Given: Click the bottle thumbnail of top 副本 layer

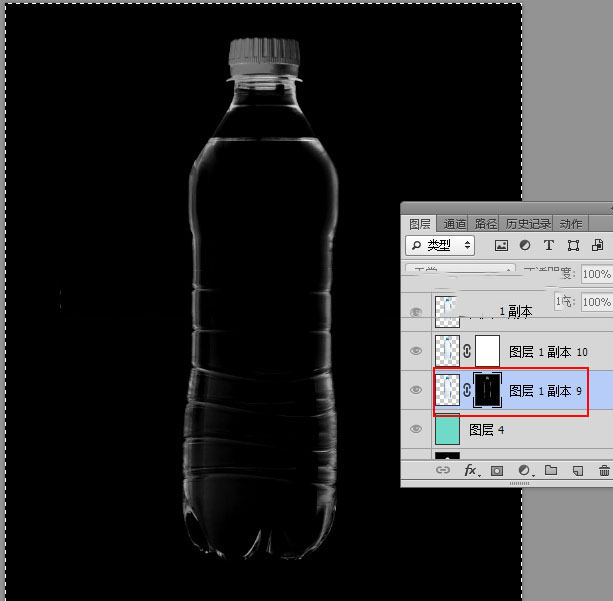Looking at the screenshot, I should 447,312.
